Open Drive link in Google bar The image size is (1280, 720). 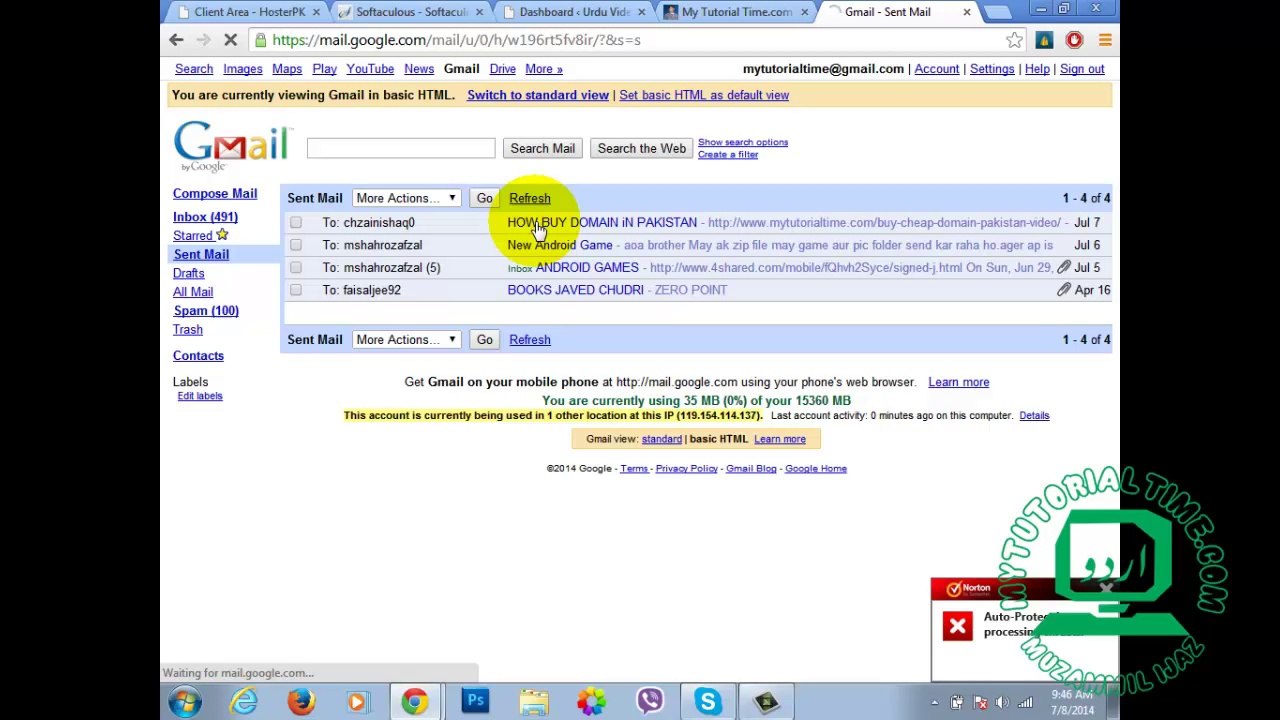click(502, 69)
